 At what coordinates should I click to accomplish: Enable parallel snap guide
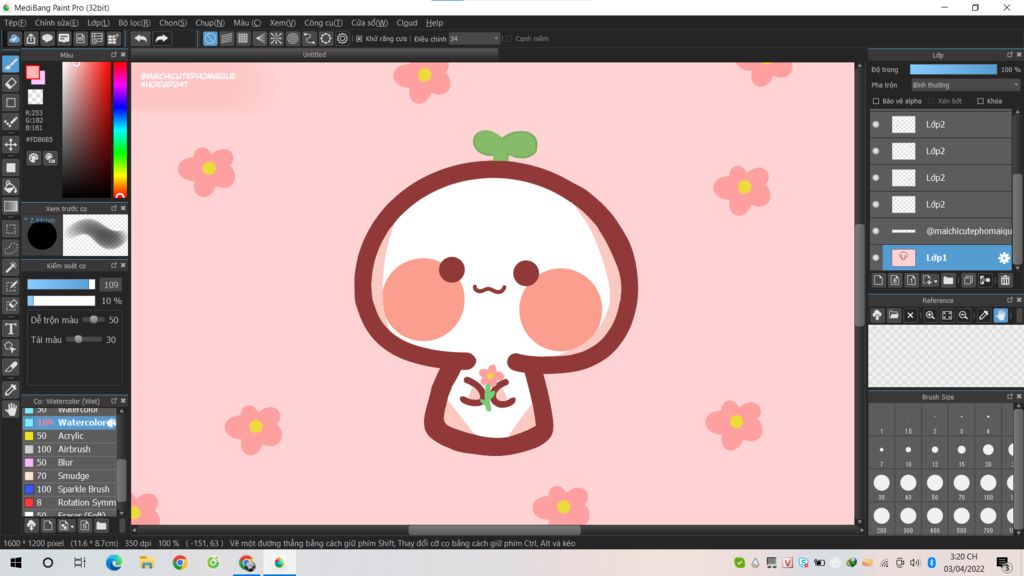(227, 39)
